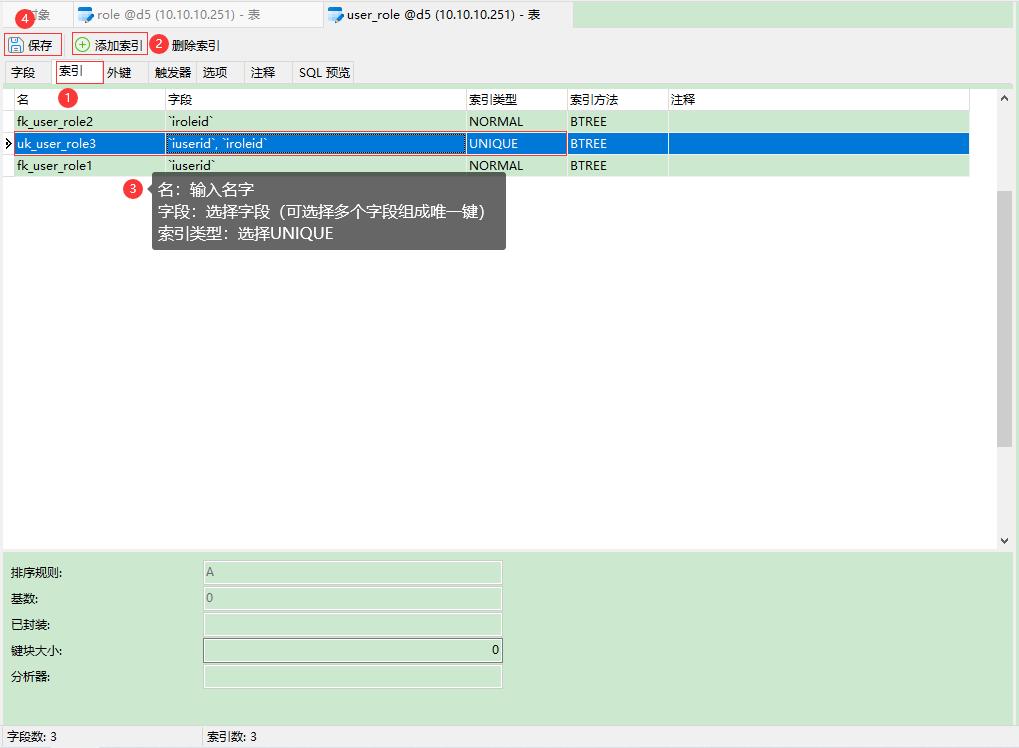Screen dimensions: 1019x748
Task: Click the `iuserid`, `iroleid` field cell
Action: pyautogui.click(x=316, y=144)
